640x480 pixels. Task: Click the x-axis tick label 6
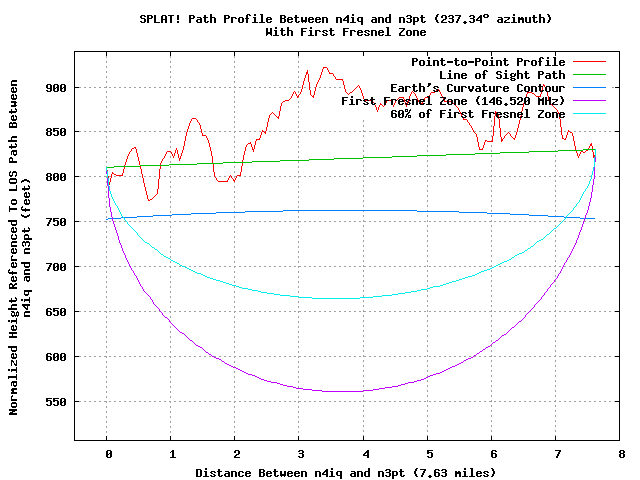pyautogui.click(x=493, y=454)
